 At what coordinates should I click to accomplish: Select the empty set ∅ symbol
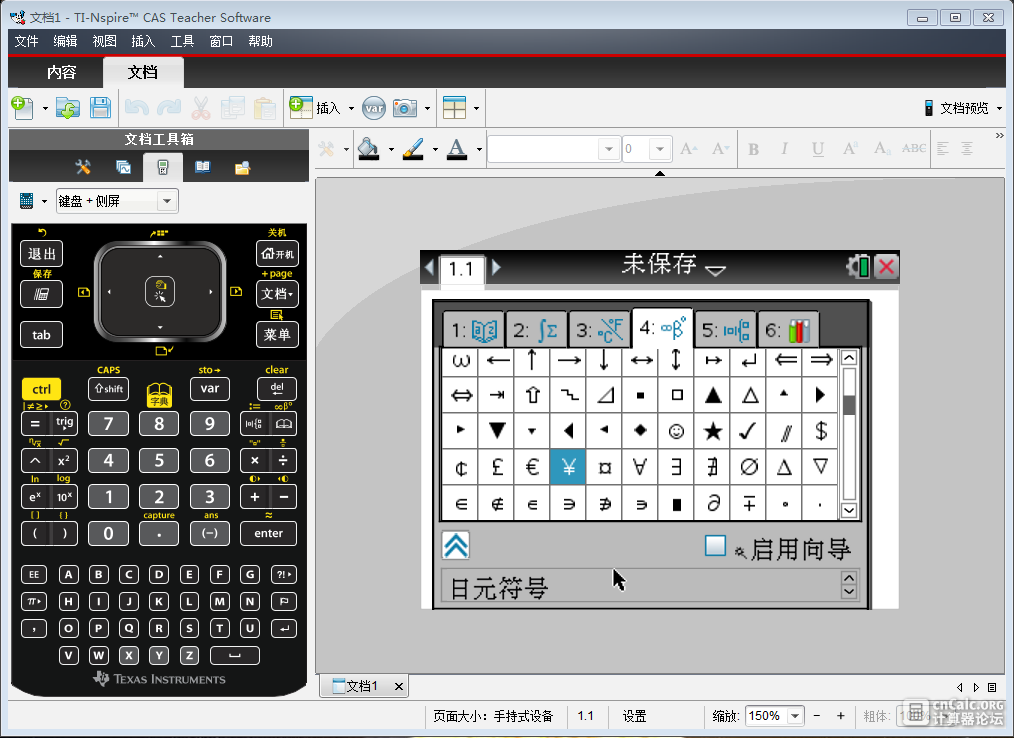tap(748, 467)
